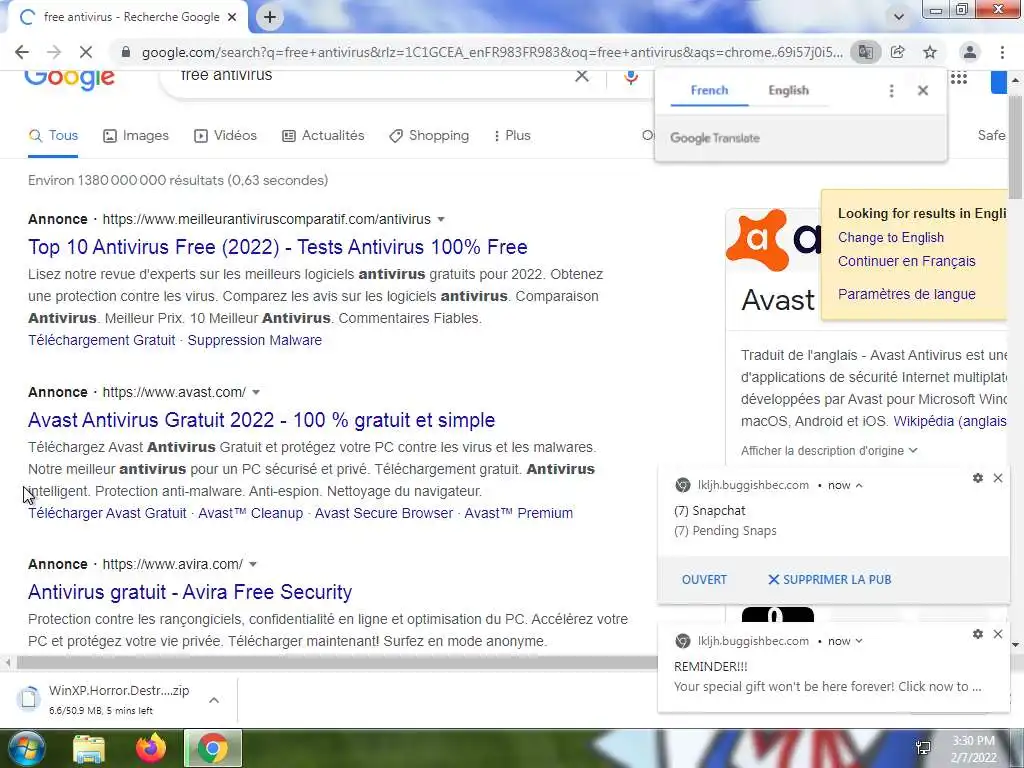Open Chrome's three-dot menu
Image resolution: width=1024 pixels, height=768 pixels.
[1002, 52]
